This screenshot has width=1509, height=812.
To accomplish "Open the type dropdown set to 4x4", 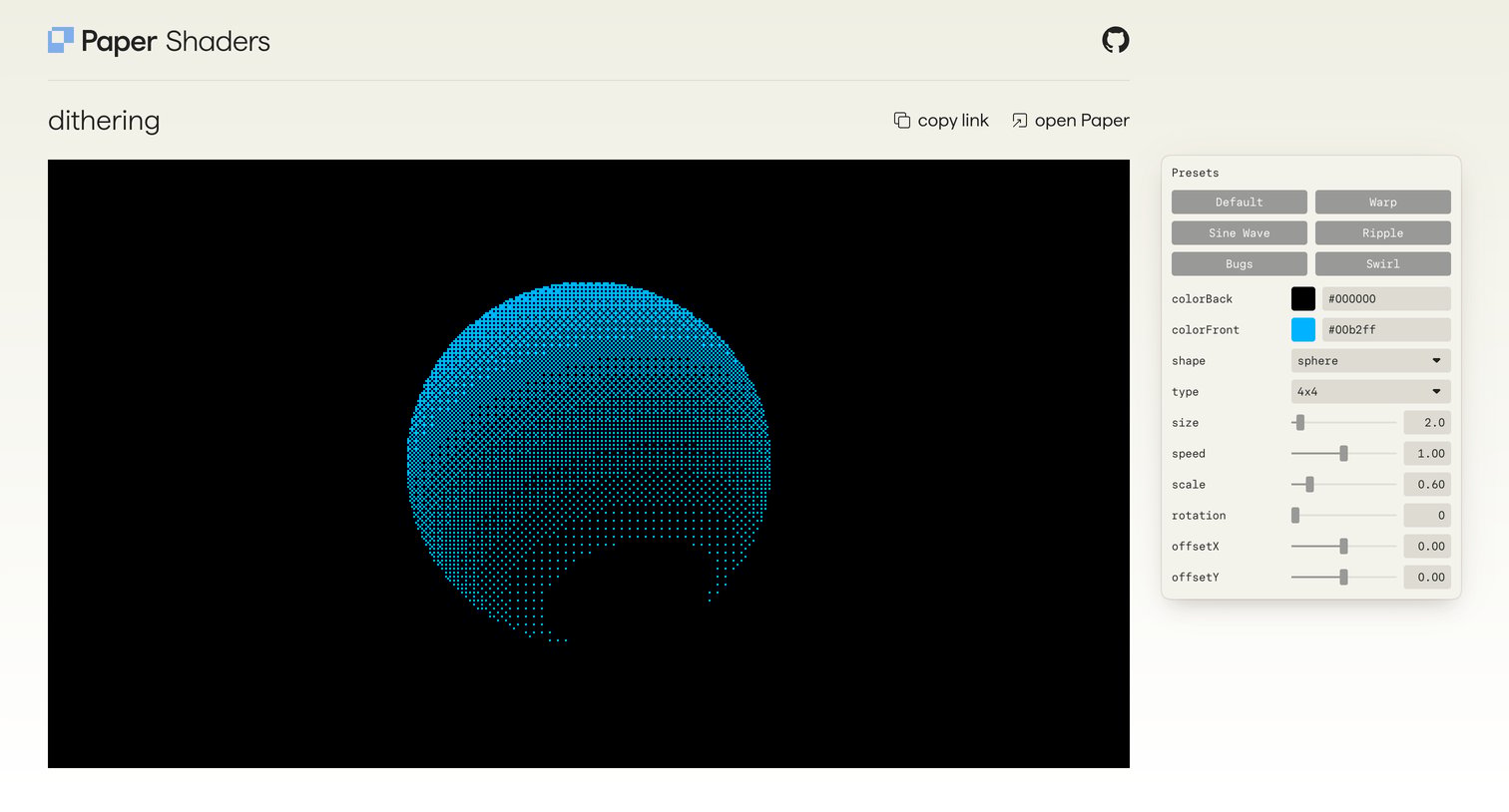I will [1370, 391].
